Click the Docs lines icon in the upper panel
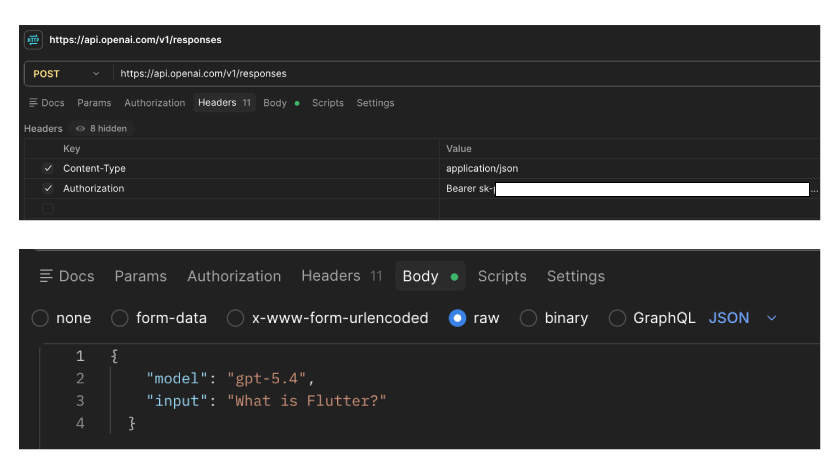Screen dimensions: 838x470 pos(33,103)
